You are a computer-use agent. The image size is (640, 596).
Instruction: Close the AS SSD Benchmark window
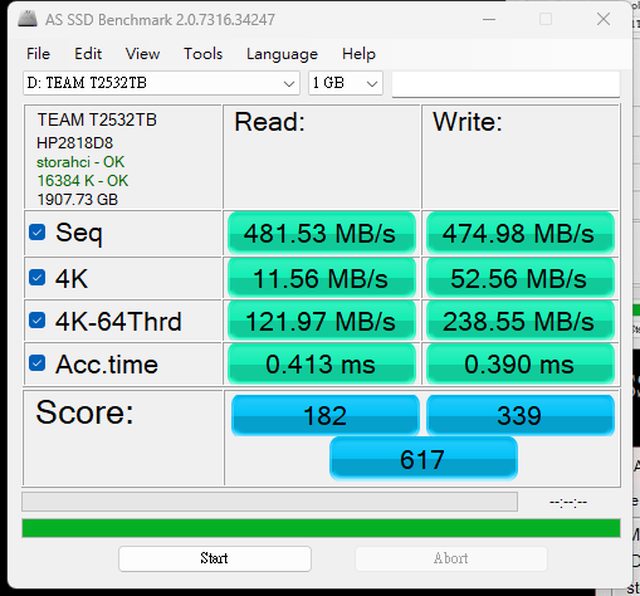click(x=602, y=19)
